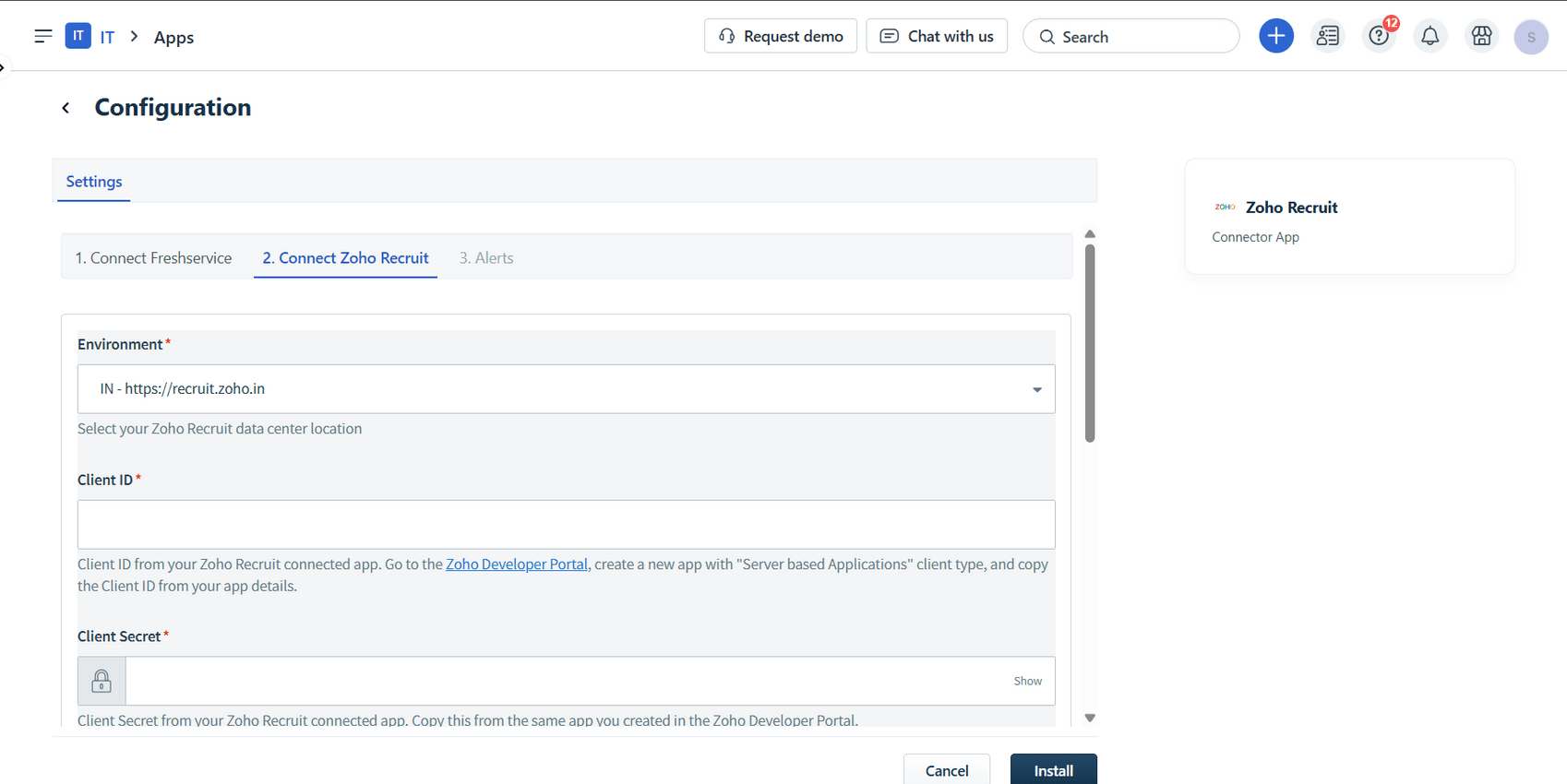Go back using Configuration back arrow

pyautogui.click(x=66, y=108)
